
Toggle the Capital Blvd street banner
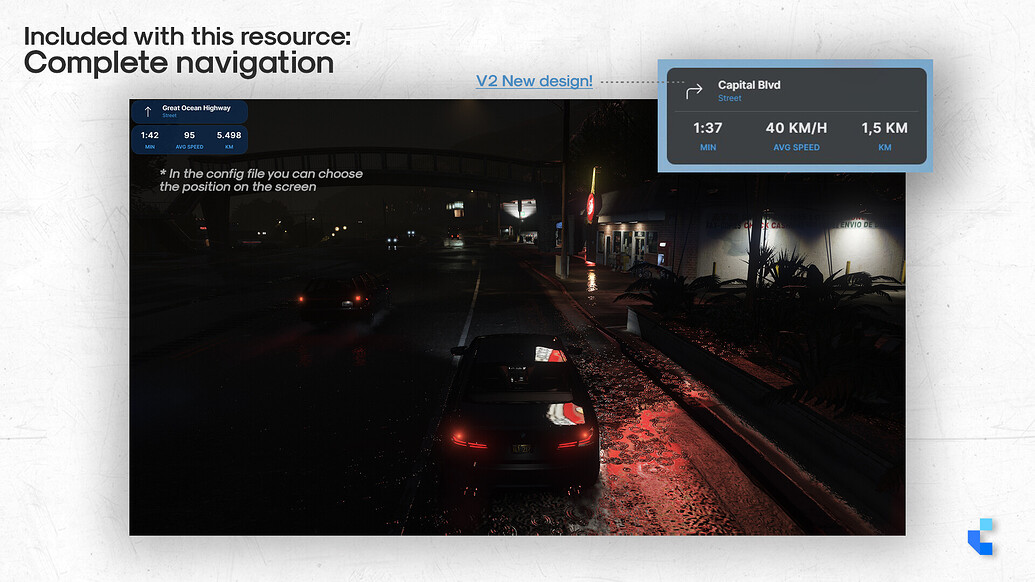coord(749,85)
